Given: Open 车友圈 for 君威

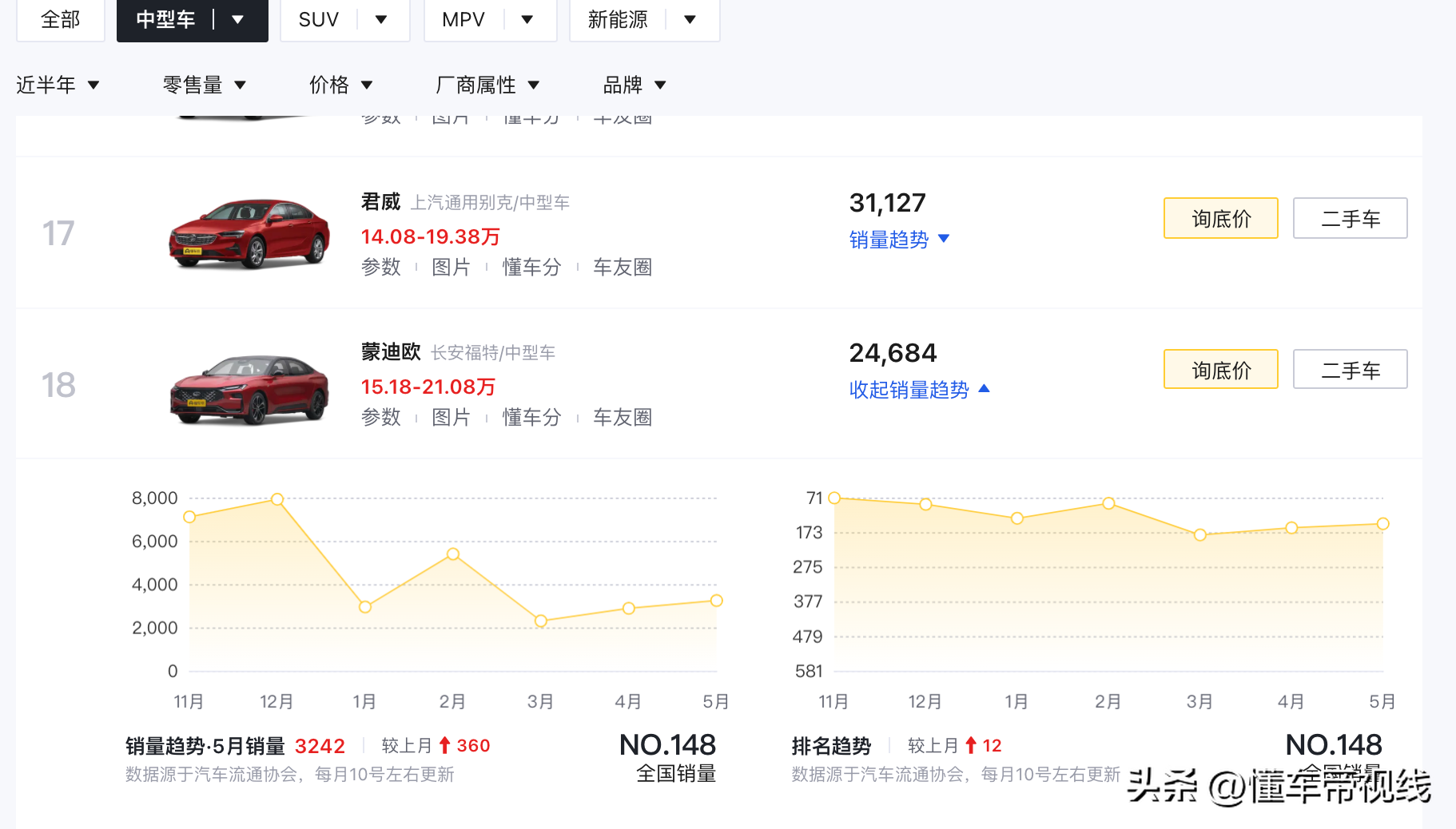Looking at the screenshot, I should pyautogui.click(x=623, y=267).
